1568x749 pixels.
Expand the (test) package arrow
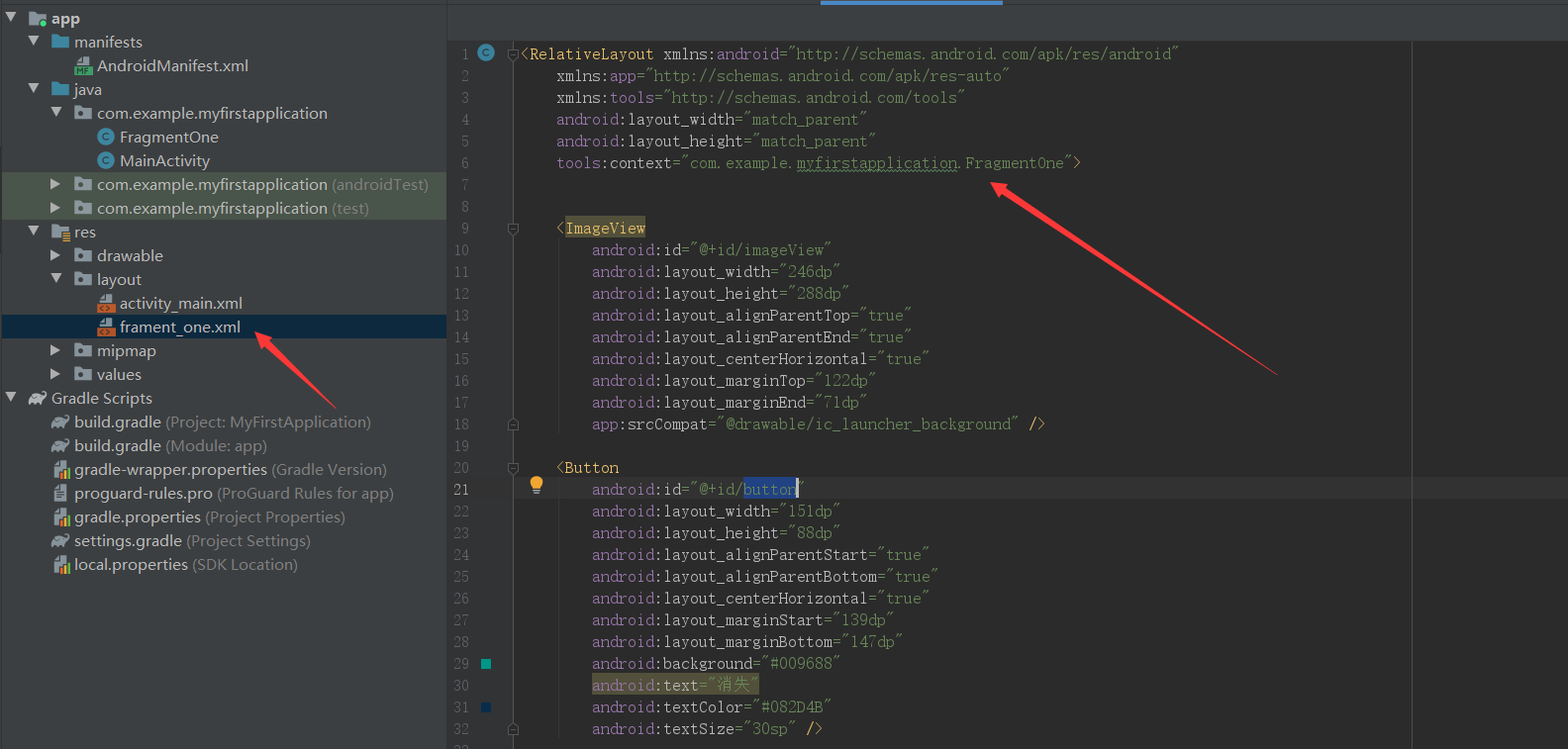[55, 207]
